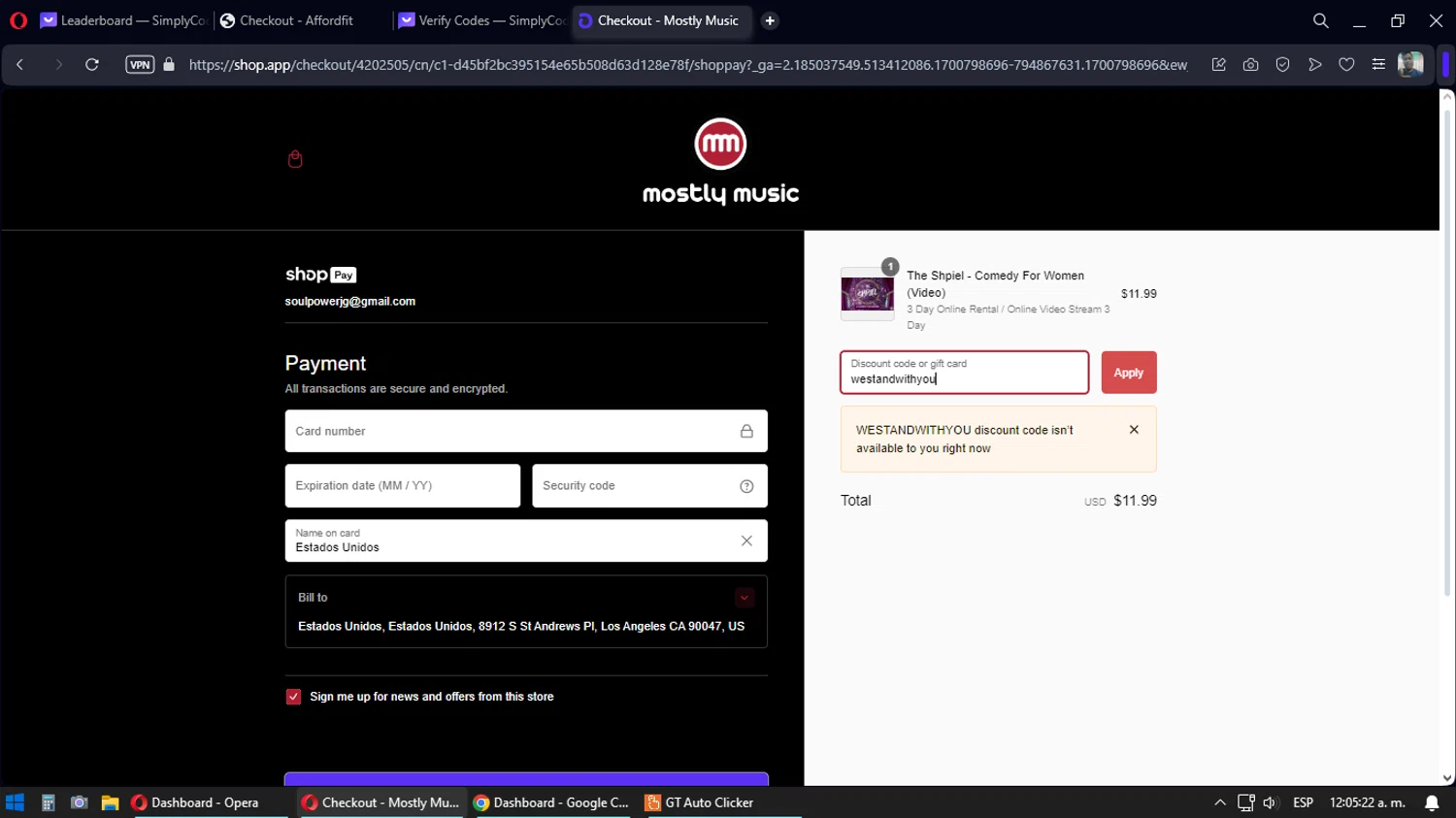The width and height of the screenshot is (1456, 818).
Task: Toggle the VPN badge
Action: pos(140,65)
